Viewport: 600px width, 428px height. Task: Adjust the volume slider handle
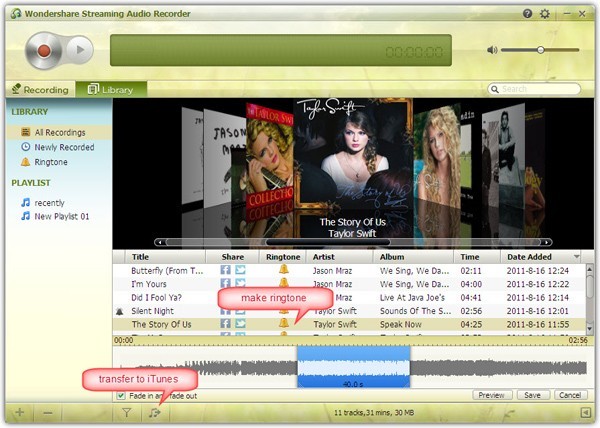click(540, 49)
